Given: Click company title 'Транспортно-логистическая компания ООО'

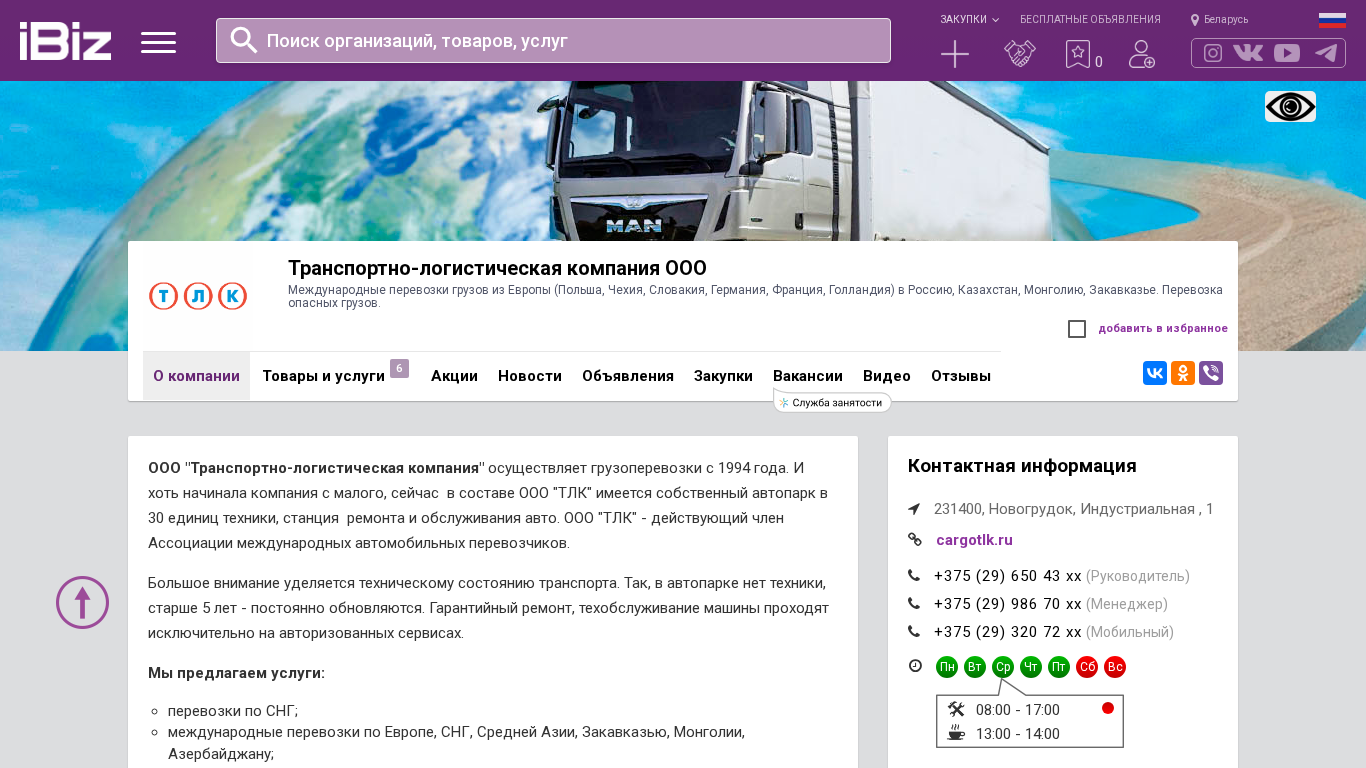Looking at the screenshot, I should tap(497, 268).
